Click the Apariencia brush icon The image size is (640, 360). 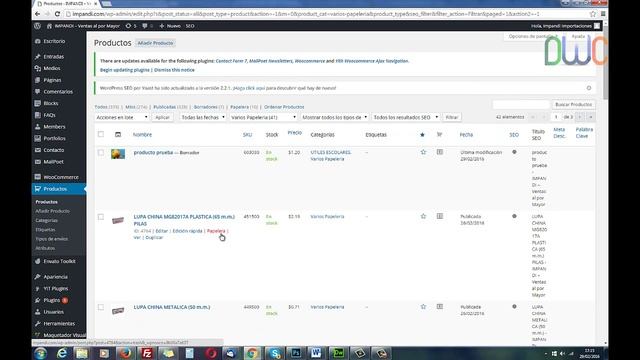[x=38, y=277]
